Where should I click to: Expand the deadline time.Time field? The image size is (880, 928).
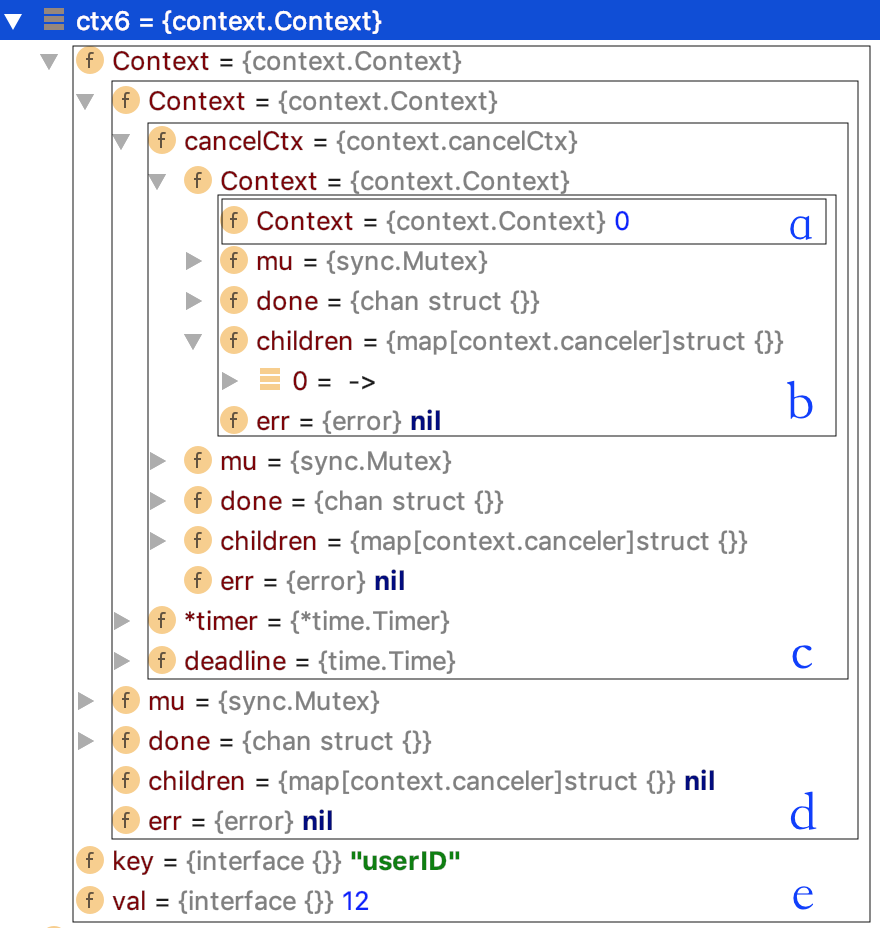122,661
